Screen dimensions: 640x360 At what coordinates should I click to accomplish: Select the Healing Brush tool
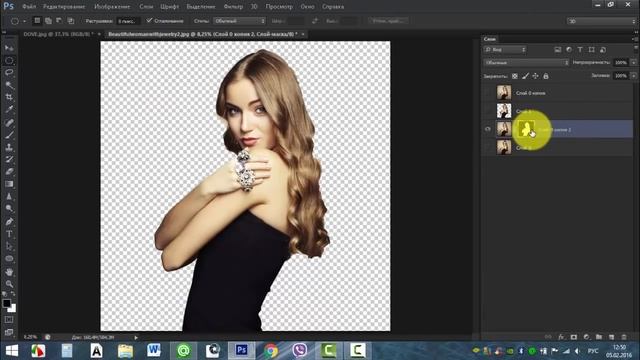tap(9, 122)
